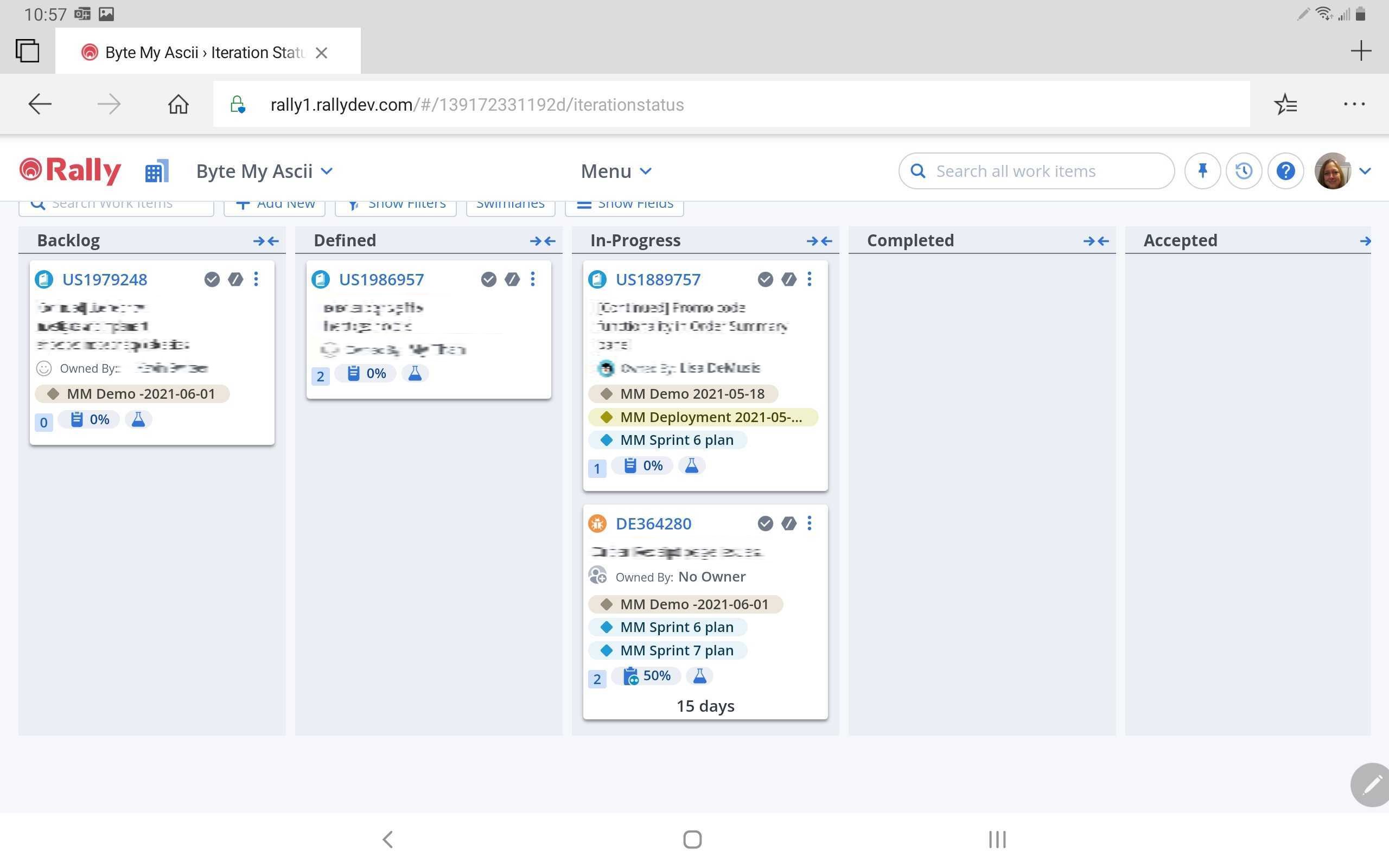Toggle ready checkmark on US1889757
The width and height of the screenshot is (1389, 868).
[x=765, y=279]
